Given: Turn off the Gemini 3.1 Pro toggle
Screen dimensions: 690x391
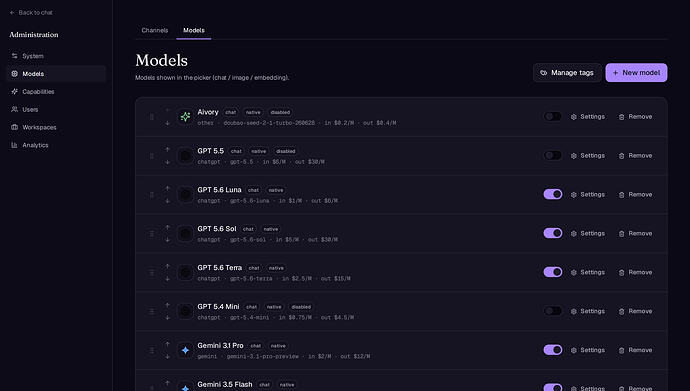Looking at the screenshot, I should (x=553, y=350).
